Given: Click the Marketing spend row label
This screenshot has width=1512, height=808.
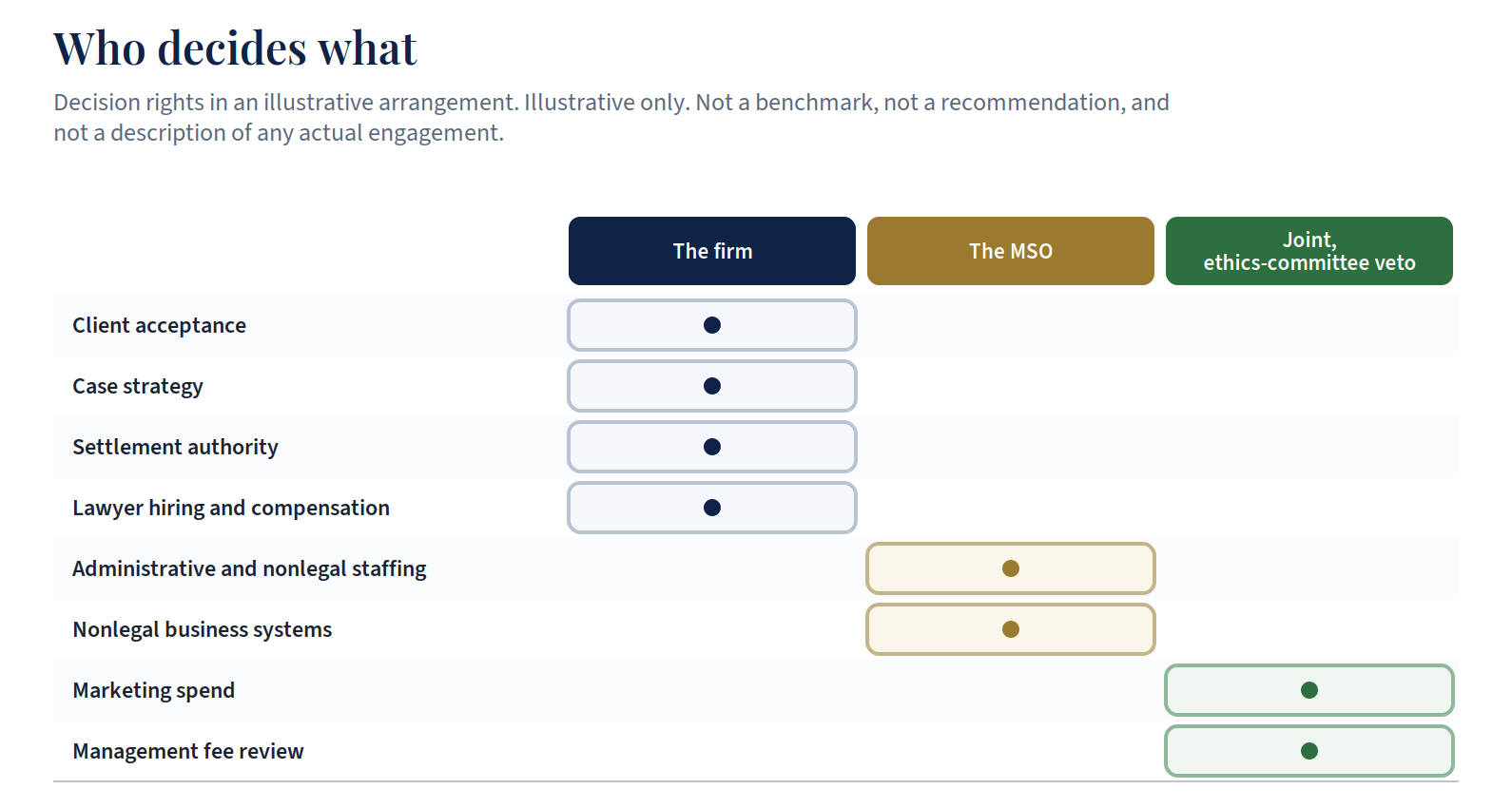Looking at the screenshot, I should 154,690.
